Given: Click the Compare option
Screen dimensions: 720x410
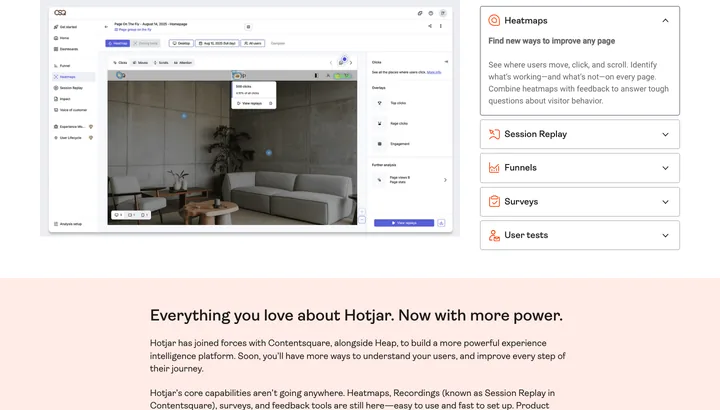Looking at the screenshot, I should (x=278, y=43).
